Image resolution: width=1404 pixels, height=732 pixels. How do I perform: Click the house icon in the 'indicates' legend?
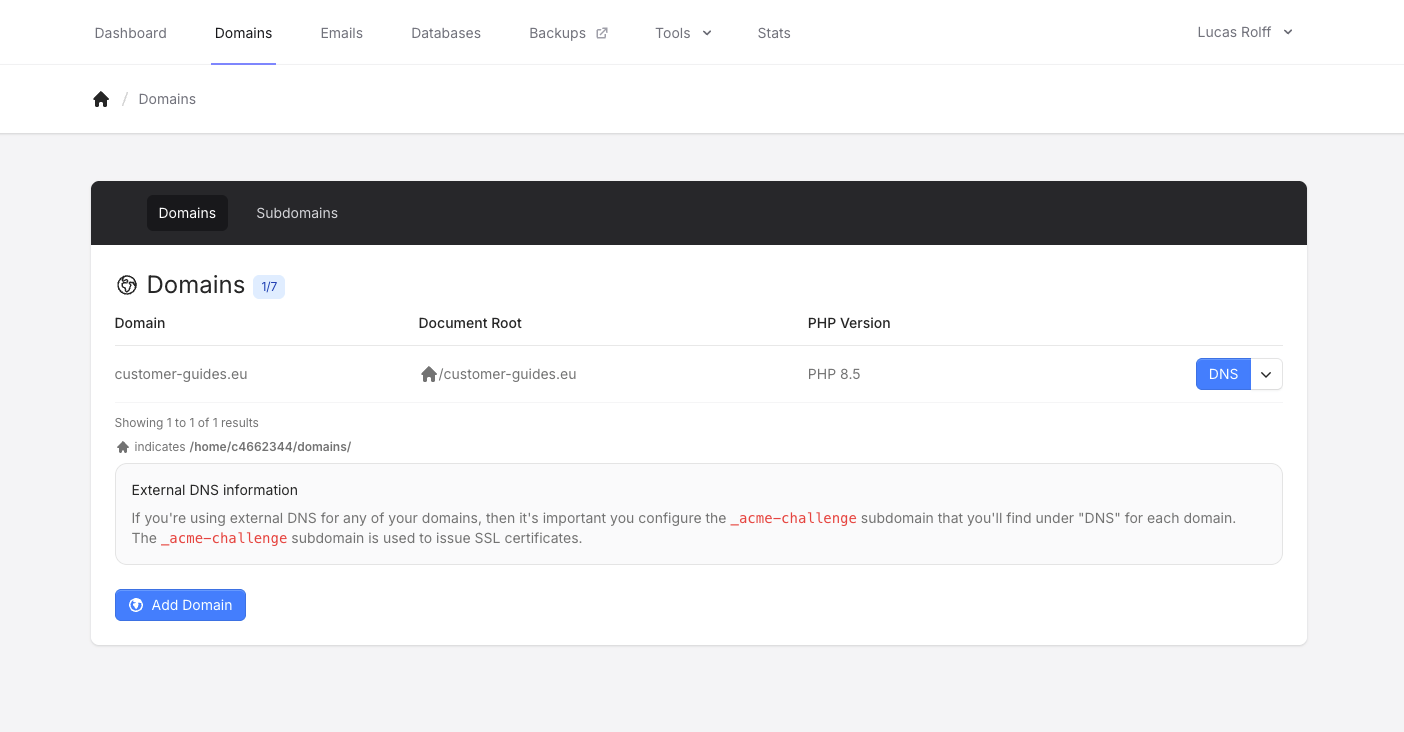[123, 447]
